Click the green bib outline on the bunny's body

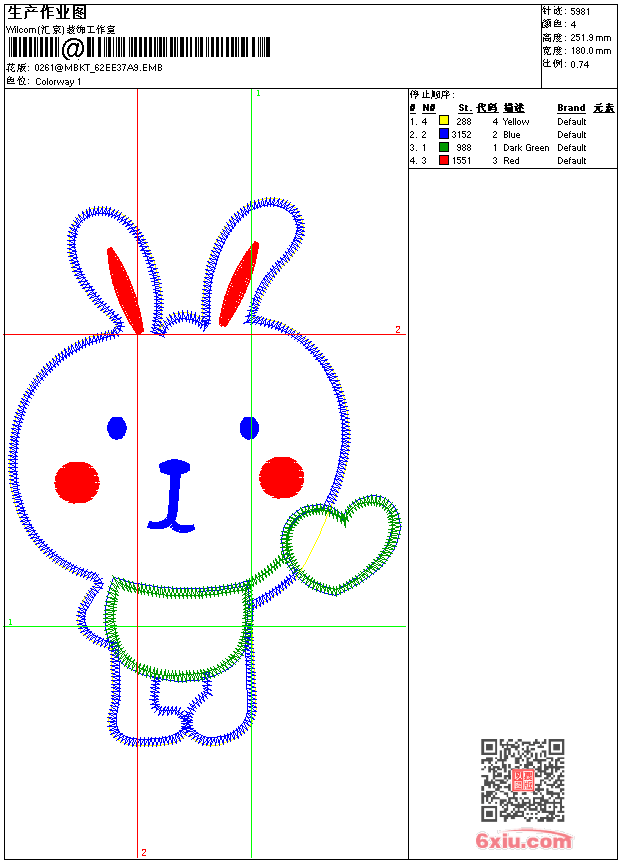click(x=178, y=627)
